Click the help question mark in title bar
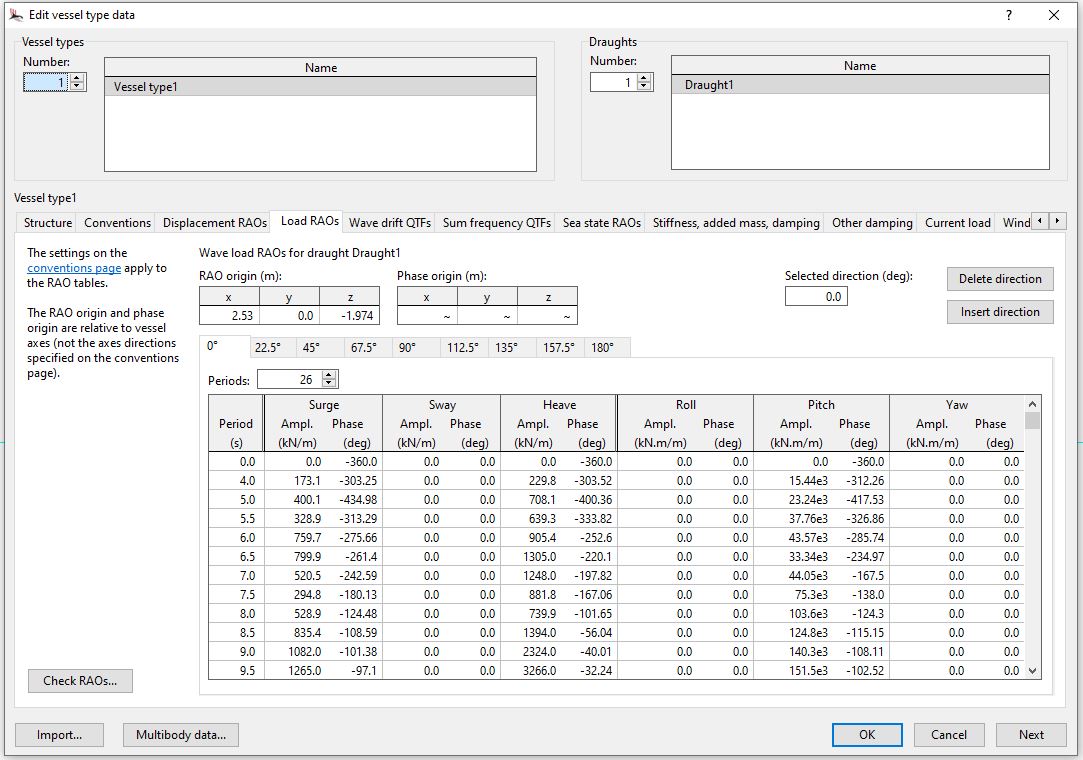Image resolution: width=1083 pixels, height=760 pixels. (x=1009, y=15)
